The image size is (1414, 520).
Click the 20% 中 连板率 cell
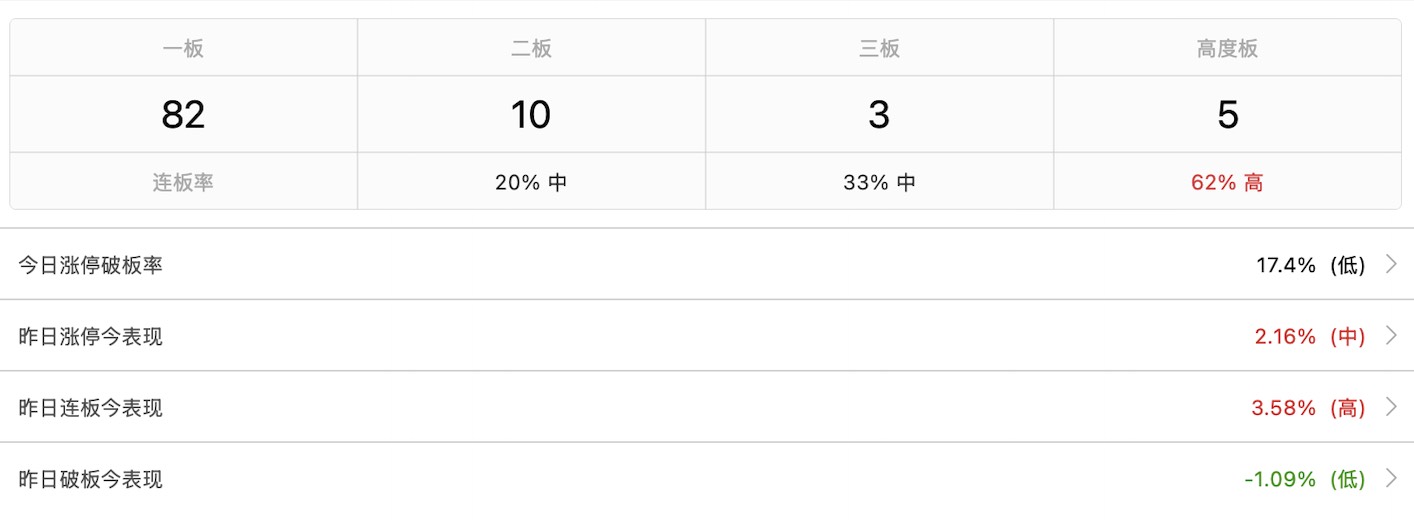[531, 183]
